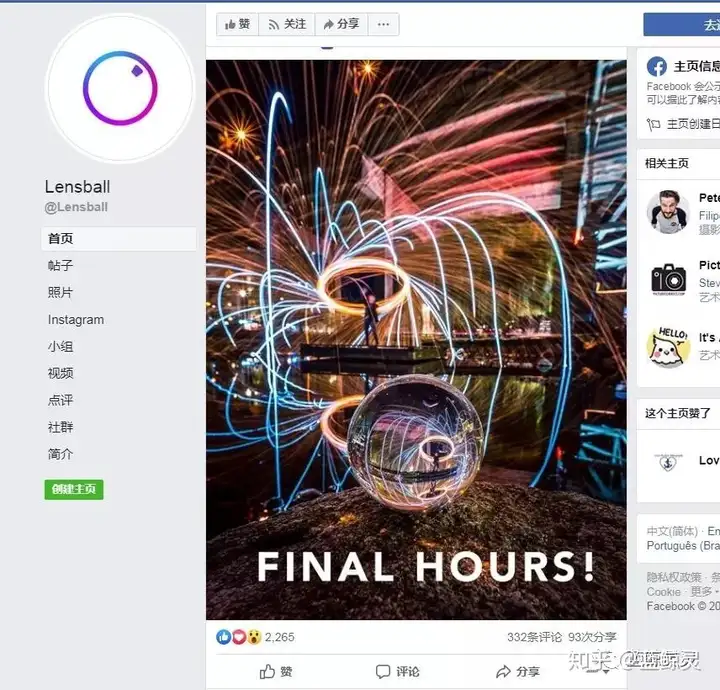Screen dimensions: 720x690
Task: Share the page using the top 分享 button
Action: pyautogui.click(x=341, y=24)
